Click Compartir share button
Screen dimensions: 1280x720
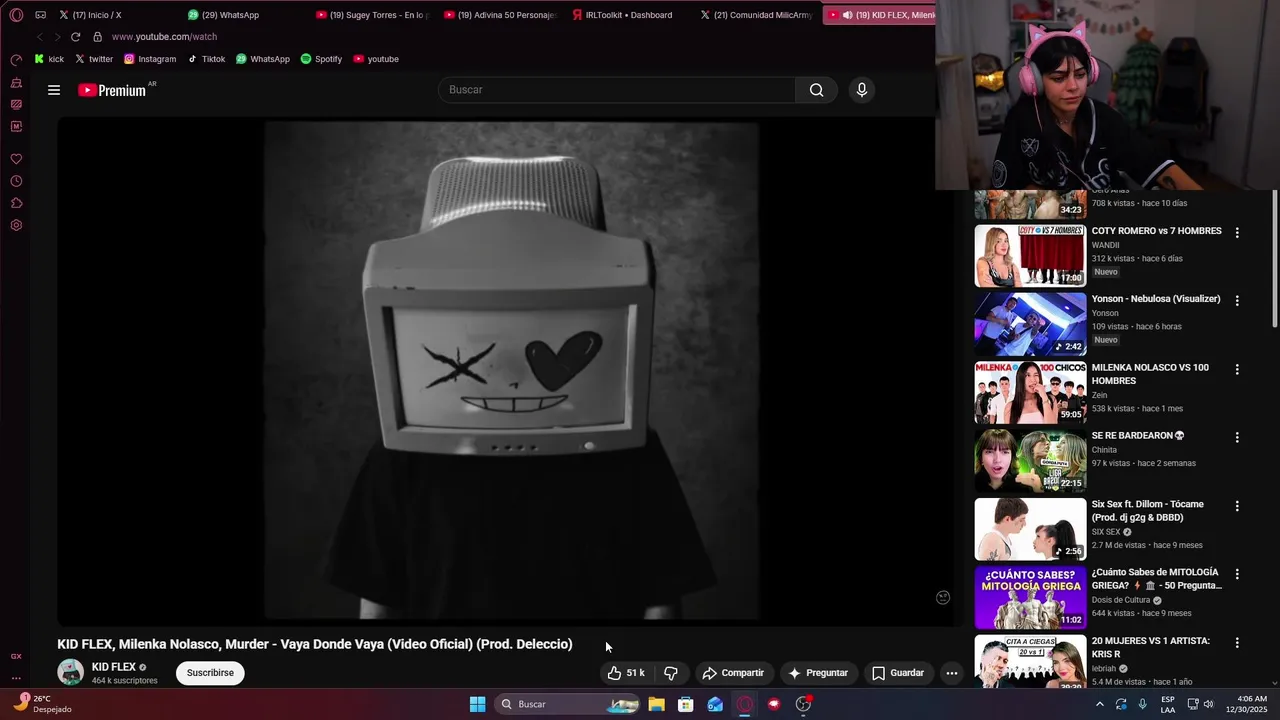click(733, 673)
